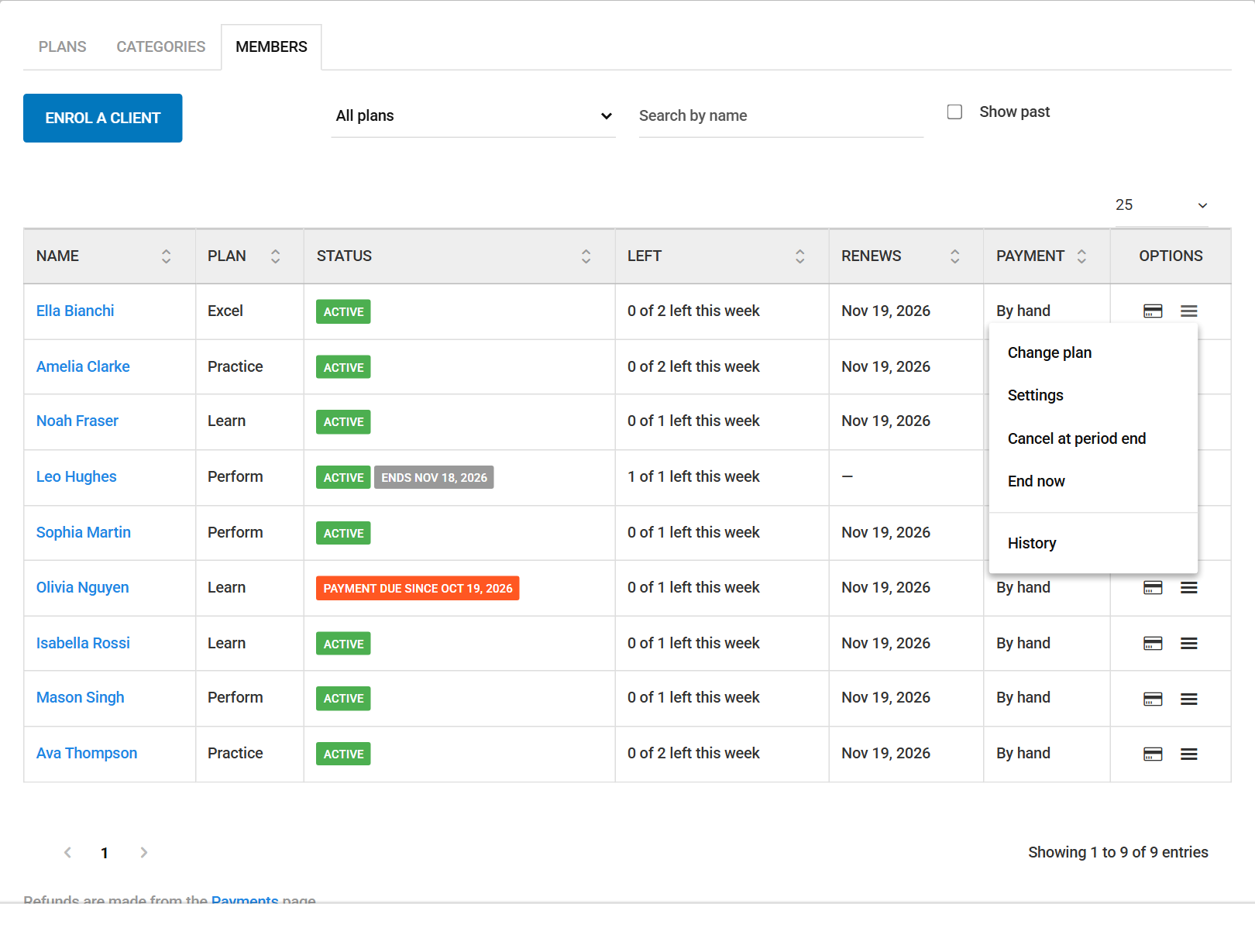This screenshot has height=952, width=1255.
Task: Open the 25 entries per page dropdown
Action: 1161,205
